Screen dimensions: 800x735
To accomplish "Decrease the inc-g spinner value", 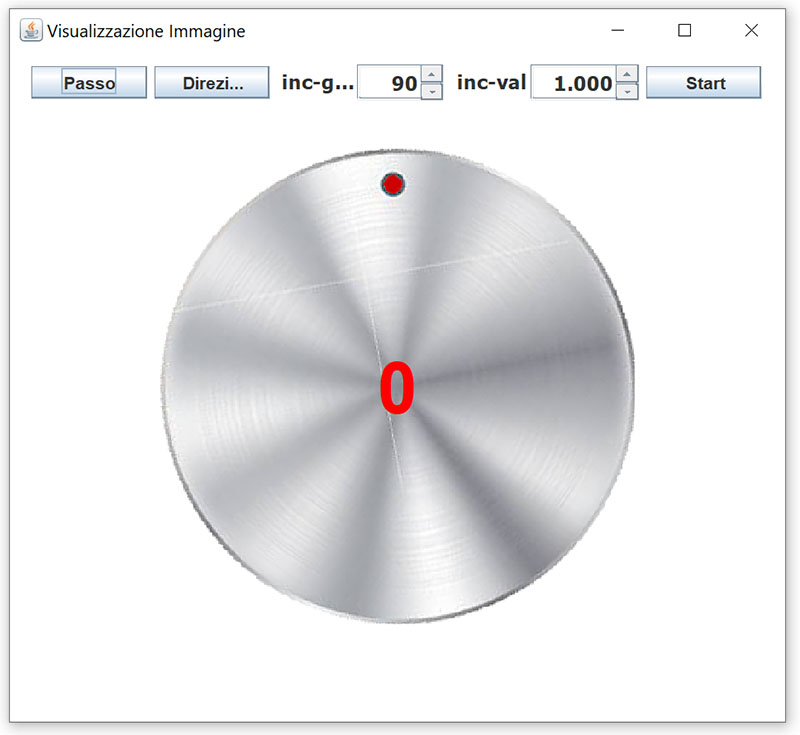I will 432,91.
